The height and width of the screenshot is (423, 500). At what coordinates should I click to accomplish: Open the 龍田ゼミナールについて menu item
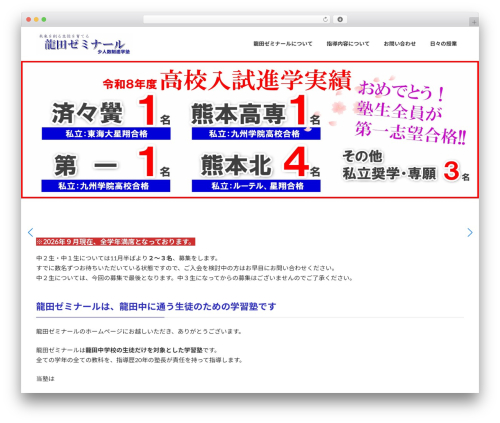tap(283, 44)
